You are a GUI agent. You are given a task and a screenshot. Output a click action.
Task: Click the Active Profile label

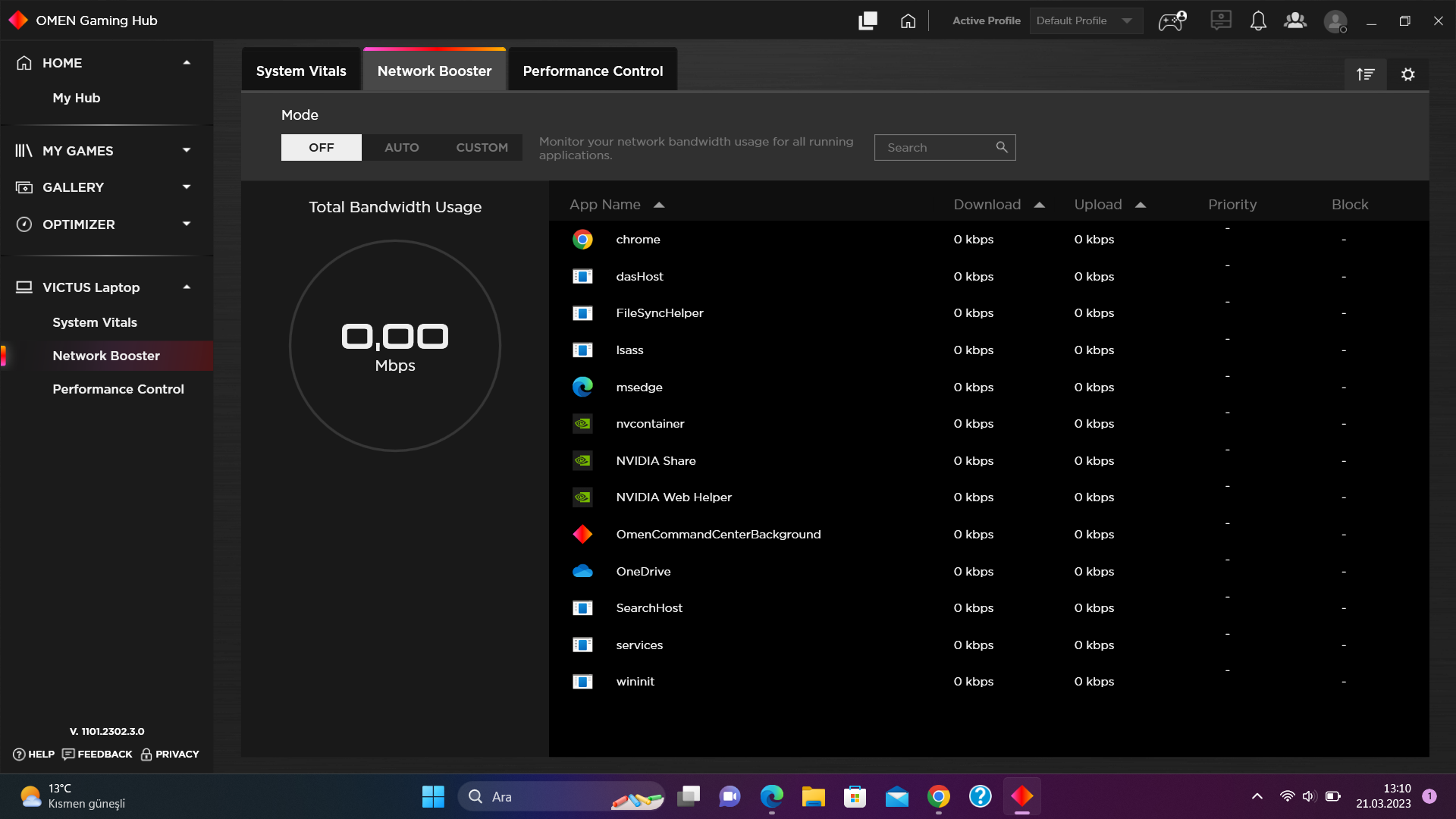click(987, 21)
